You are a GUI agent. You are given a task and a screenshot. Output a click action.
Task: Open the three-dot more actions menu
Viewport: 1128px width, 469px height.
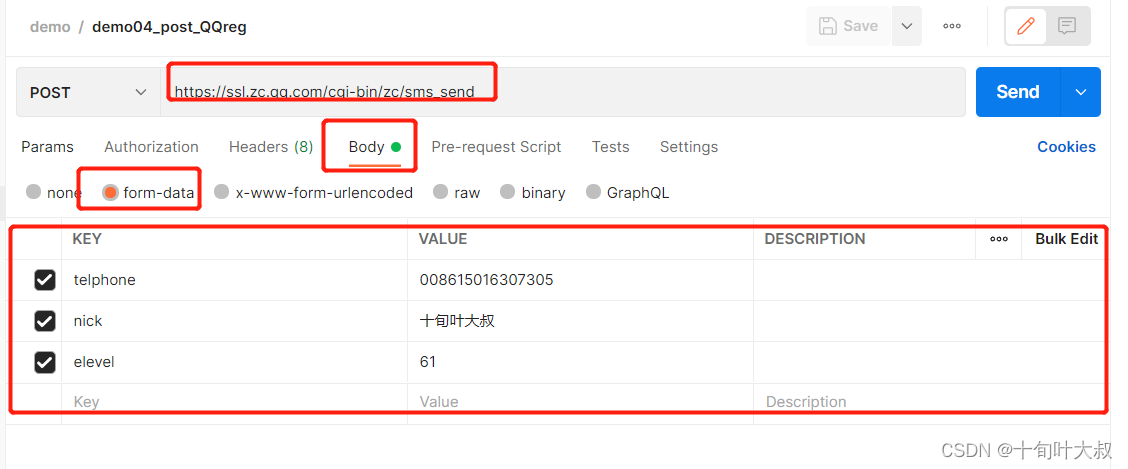pos(952,26)
